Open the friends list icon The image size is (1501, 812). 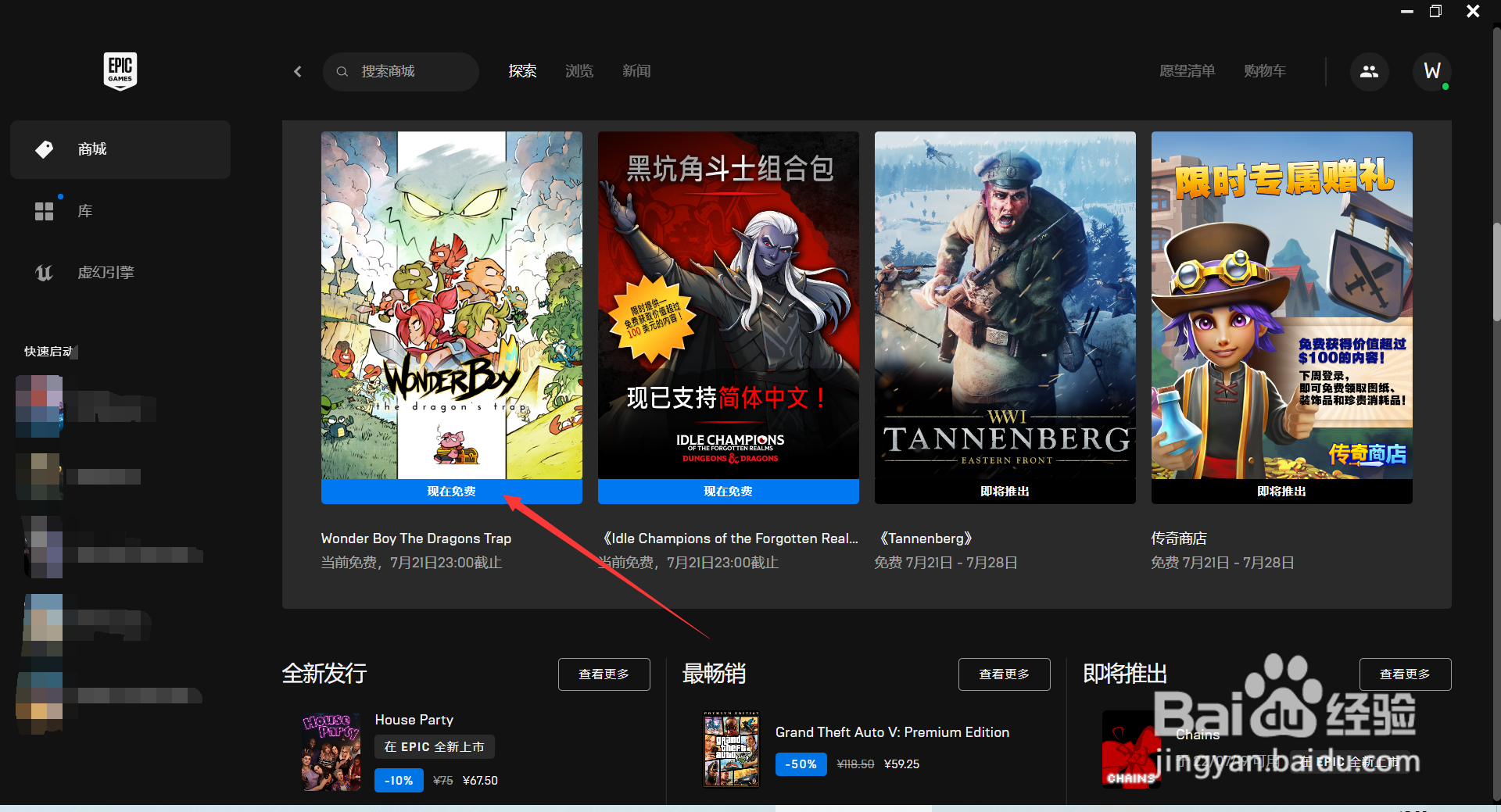click(1369, 72)
